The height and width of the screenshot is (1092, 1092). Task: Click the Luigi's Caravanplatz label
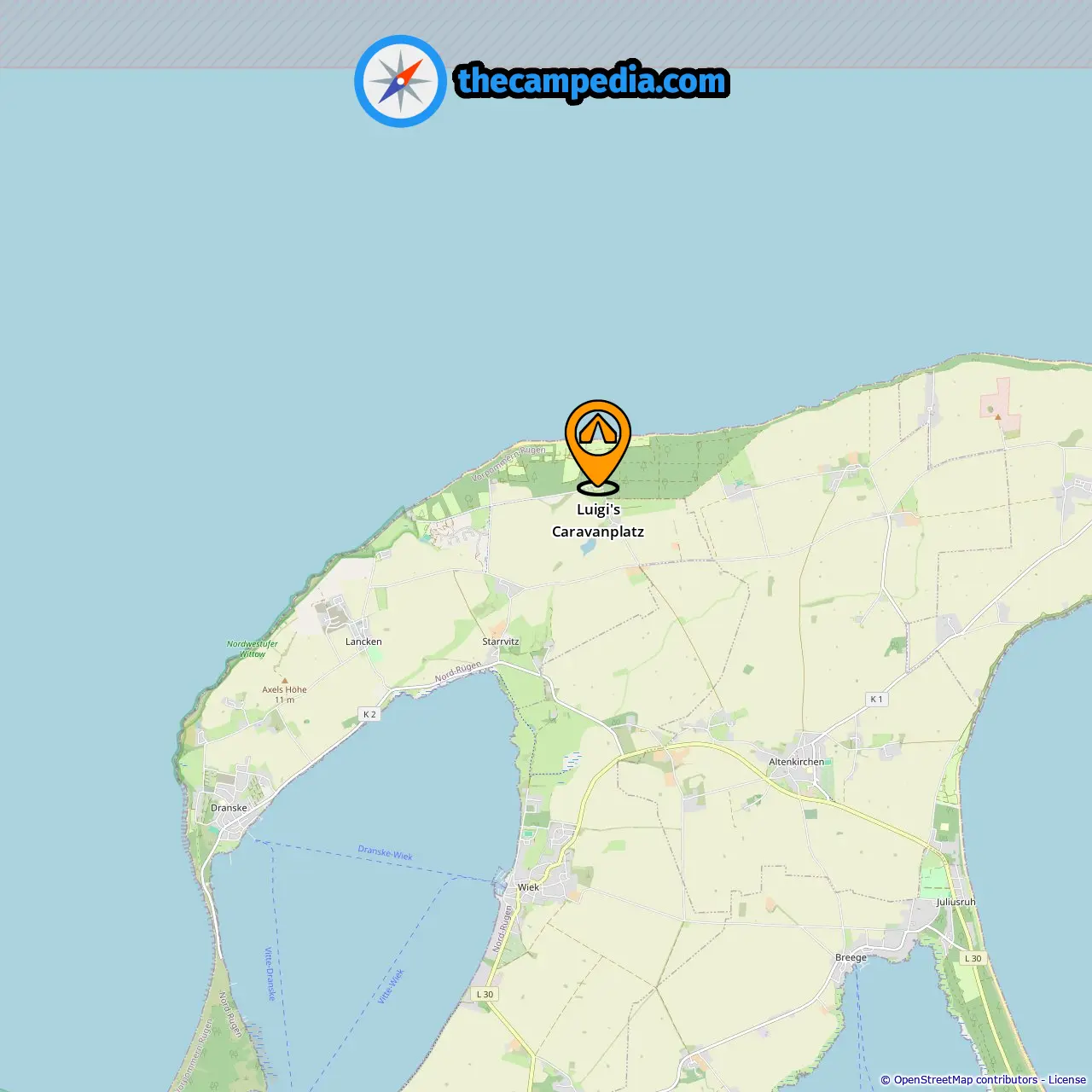pos(598,520)
